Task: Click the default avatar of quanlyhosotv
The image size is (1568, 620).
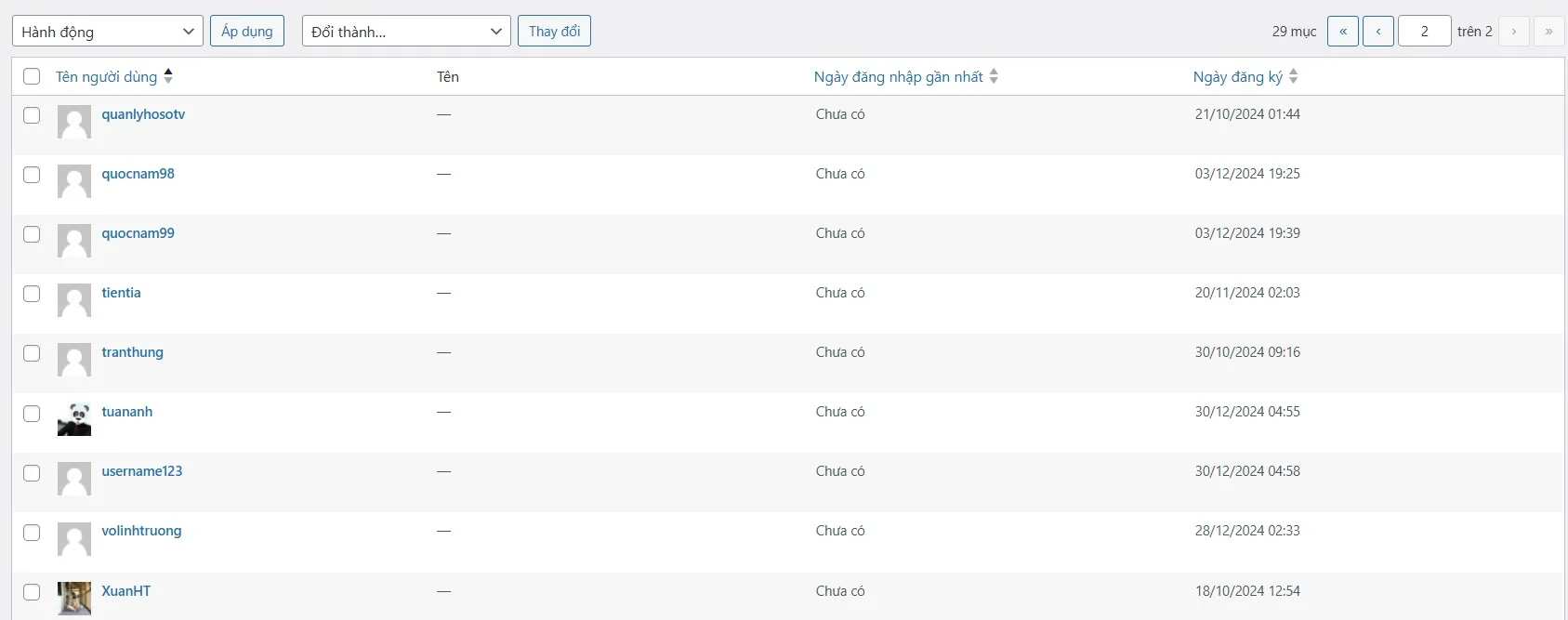Action: click(x=74, y=122)
